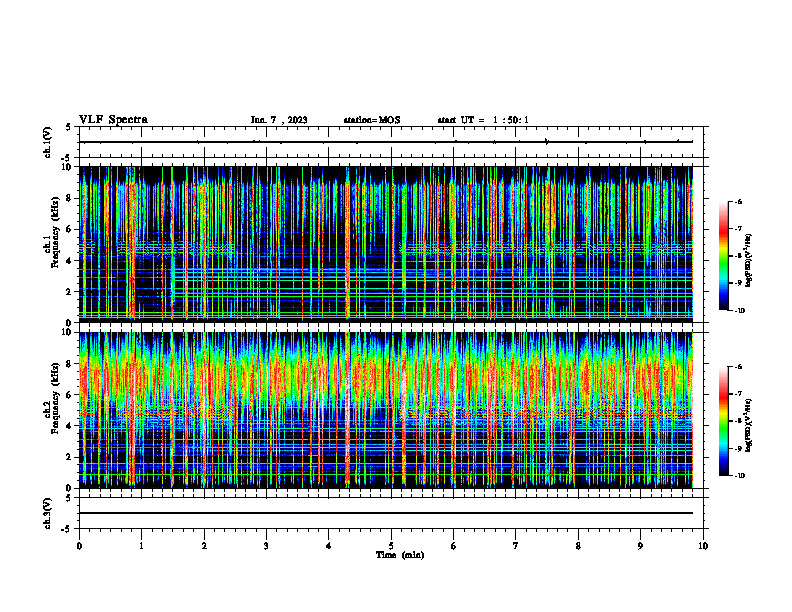Click the "station=MOS" header label
792x612 pixels.
click(372, 120)
